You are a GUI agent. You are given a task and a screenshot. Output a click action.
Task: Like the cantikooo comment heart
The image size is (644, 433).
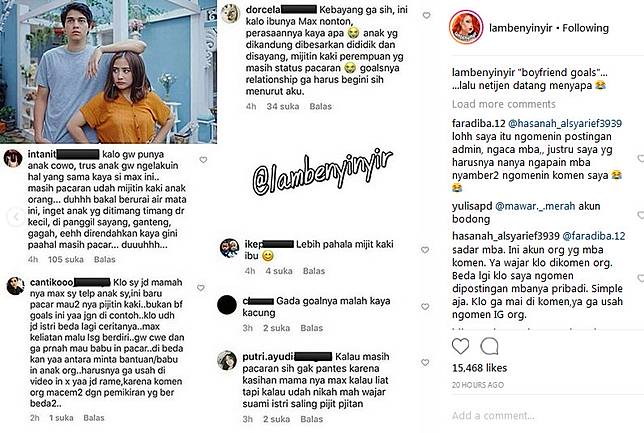tap(201, 288)
